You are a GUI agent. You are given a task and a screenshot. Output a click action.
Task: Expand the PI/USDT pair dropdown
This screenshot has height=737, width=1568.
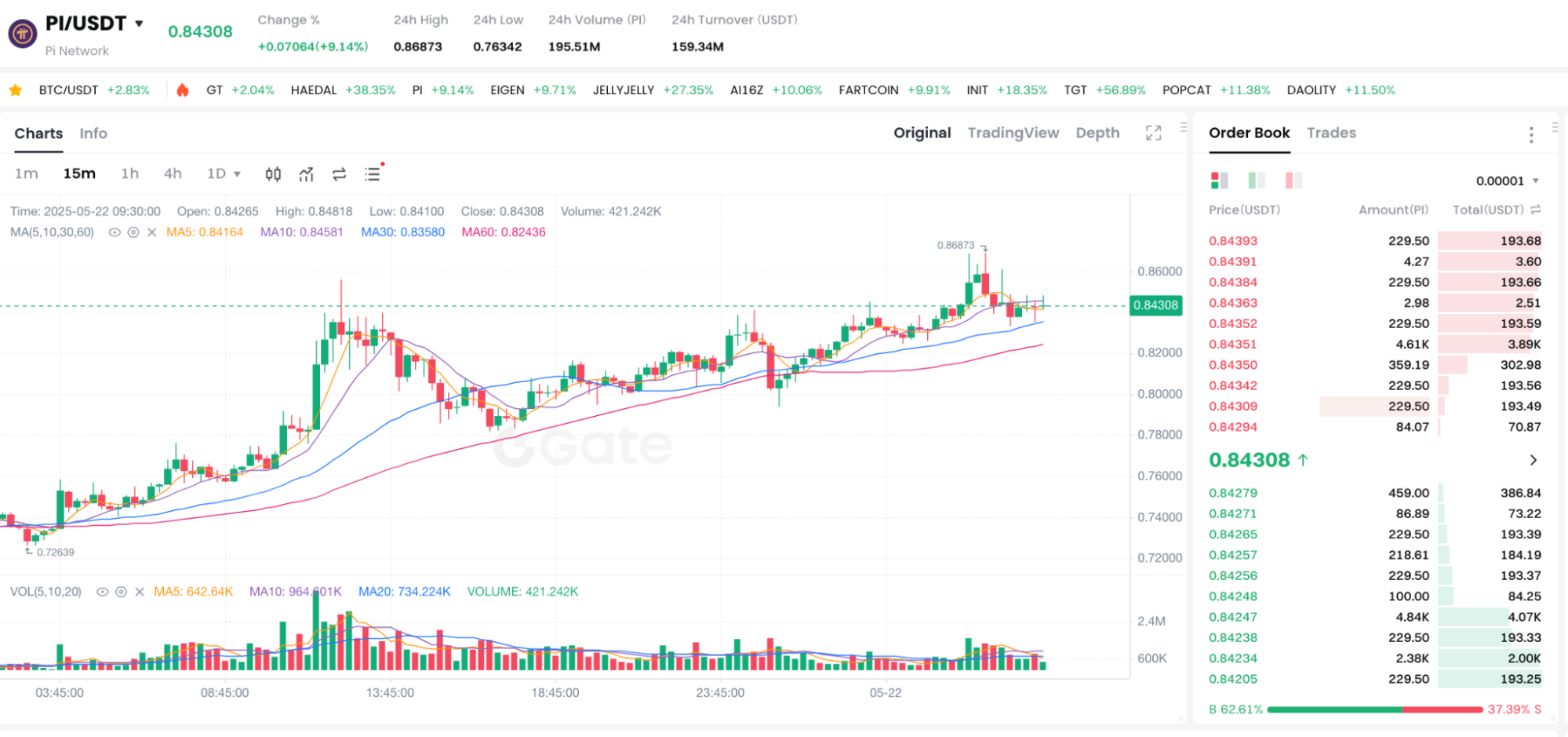[x=140, y=24]
